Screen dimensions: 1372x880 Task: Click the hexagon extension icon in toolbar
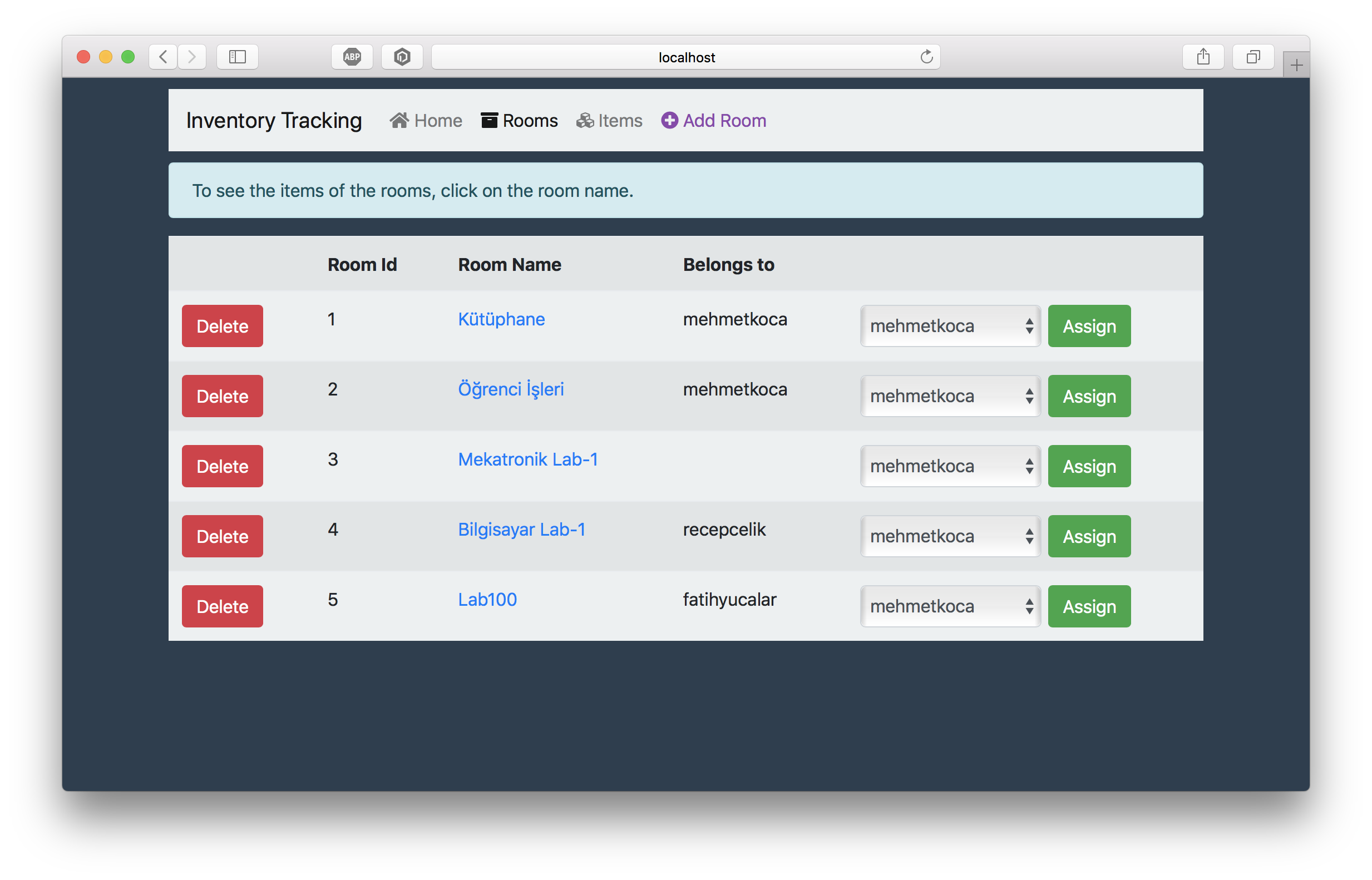[x=402, y=57]
